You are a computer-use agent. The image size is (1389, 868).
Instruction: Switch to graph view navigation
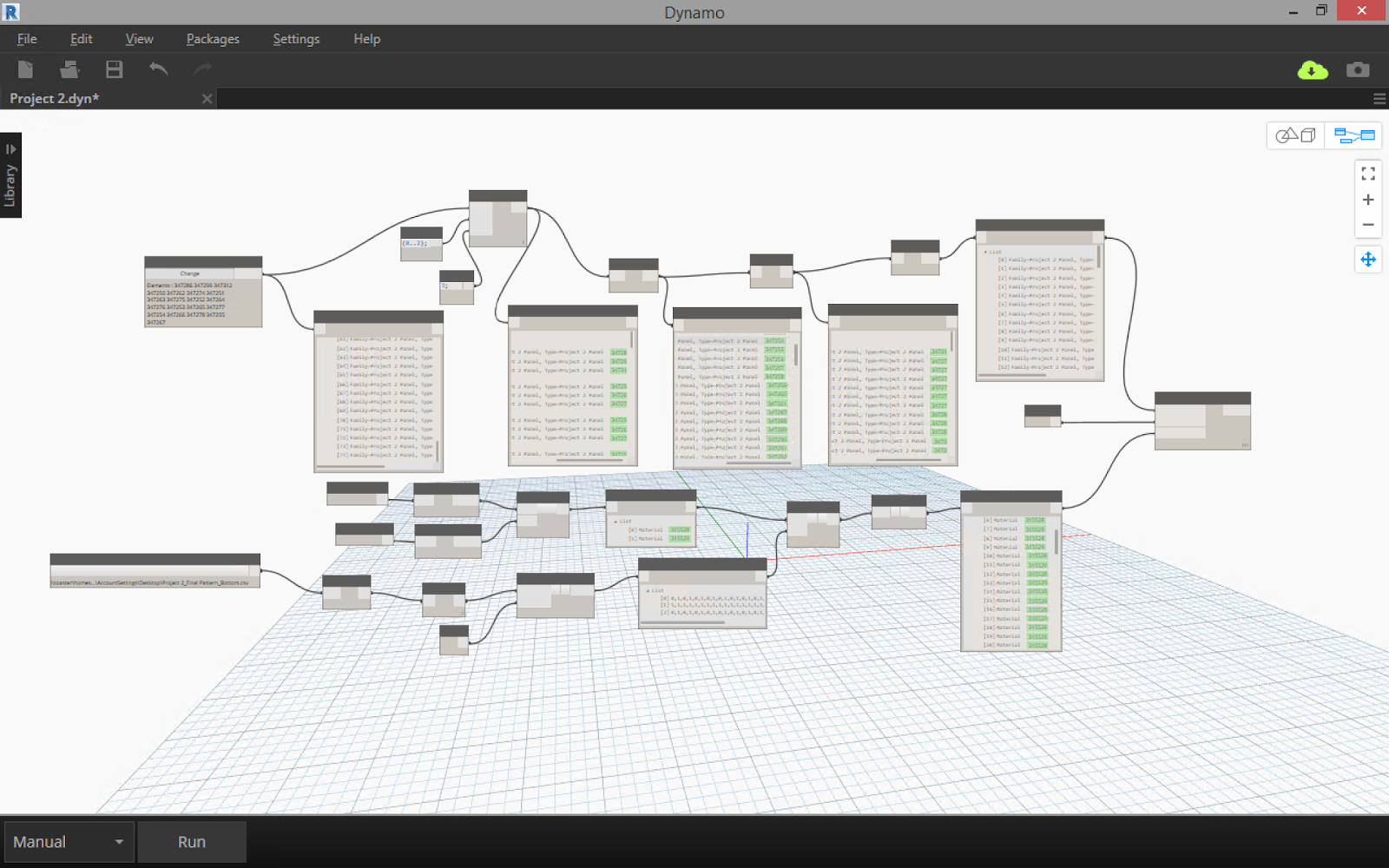[x=1354, y=135]
